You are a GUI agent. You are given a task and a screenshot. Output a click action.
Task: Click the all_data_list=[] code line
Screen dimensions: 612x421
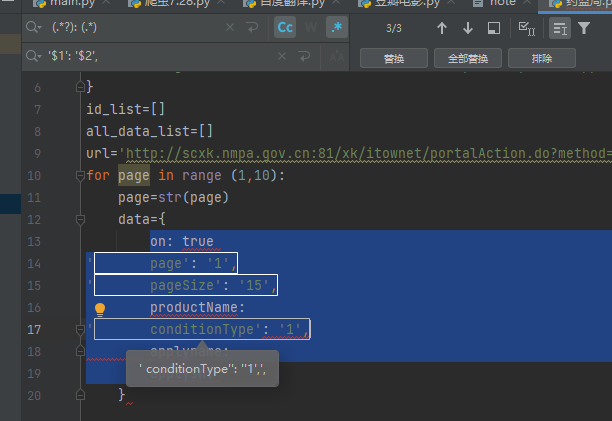149,131
